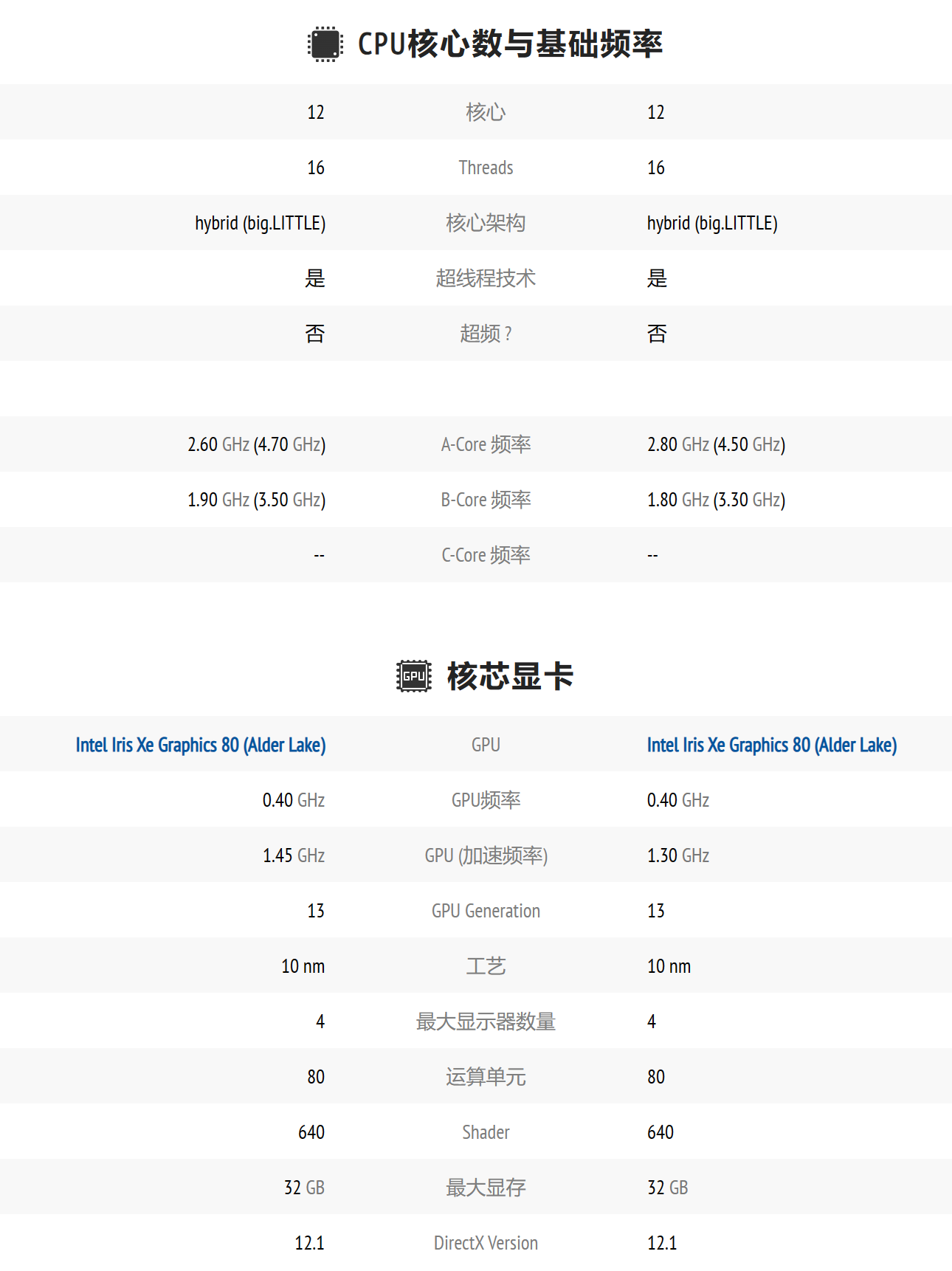This screenshot has height=1271, width=952.
Task: Click the GPU chip icon beside 核芯显卡
Action: (413, 676)
